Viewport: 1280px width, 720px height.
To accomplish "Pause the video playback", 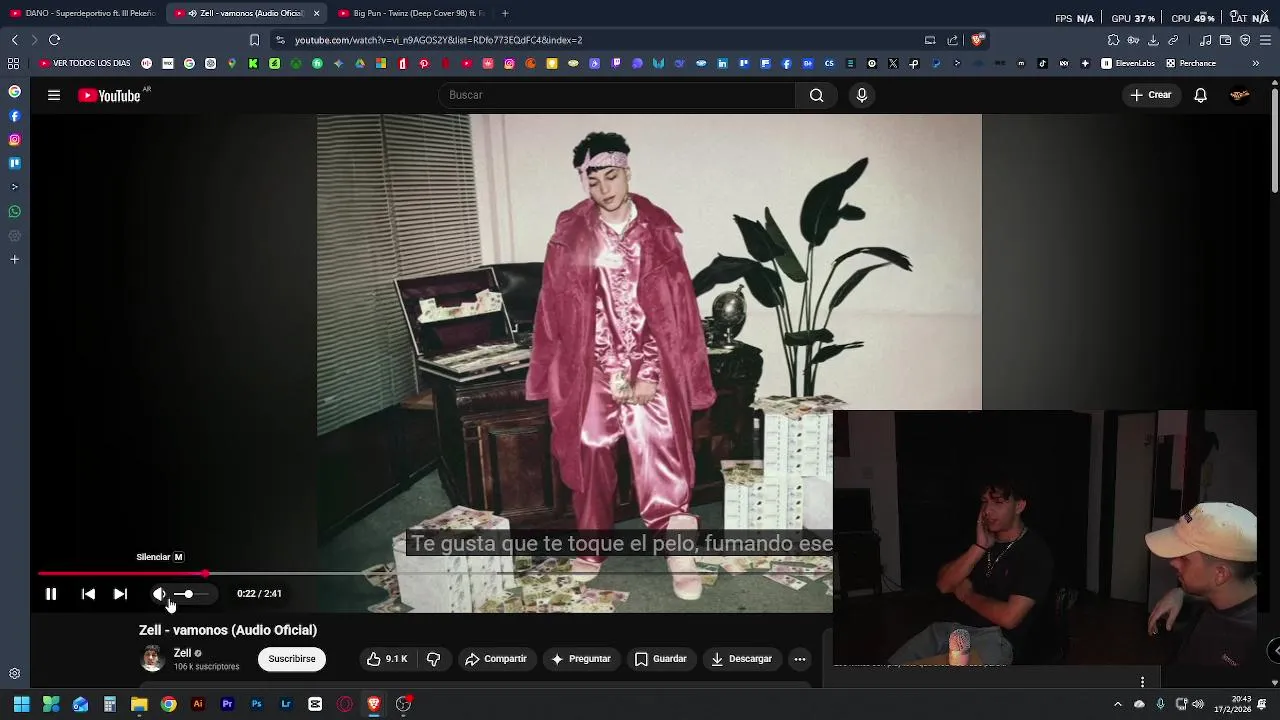I will coord(50,594).
